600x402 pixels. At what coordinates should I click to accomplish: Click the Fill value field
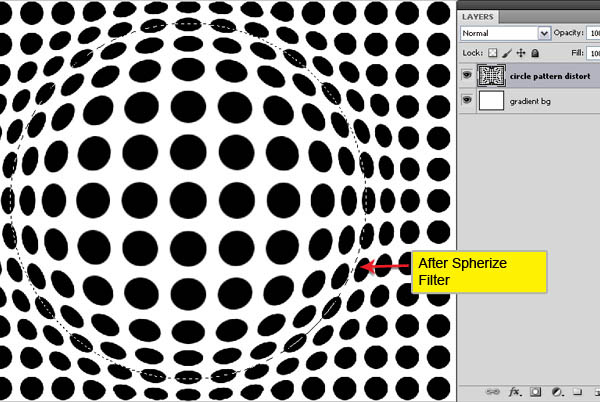[x=593, y=52]
